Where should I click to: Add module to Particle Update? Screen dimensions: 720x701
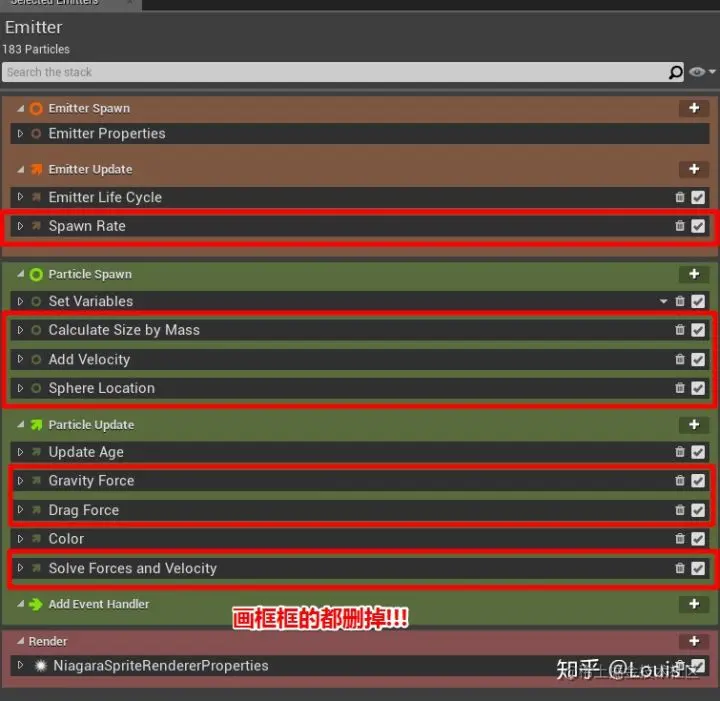pos(694,424)
